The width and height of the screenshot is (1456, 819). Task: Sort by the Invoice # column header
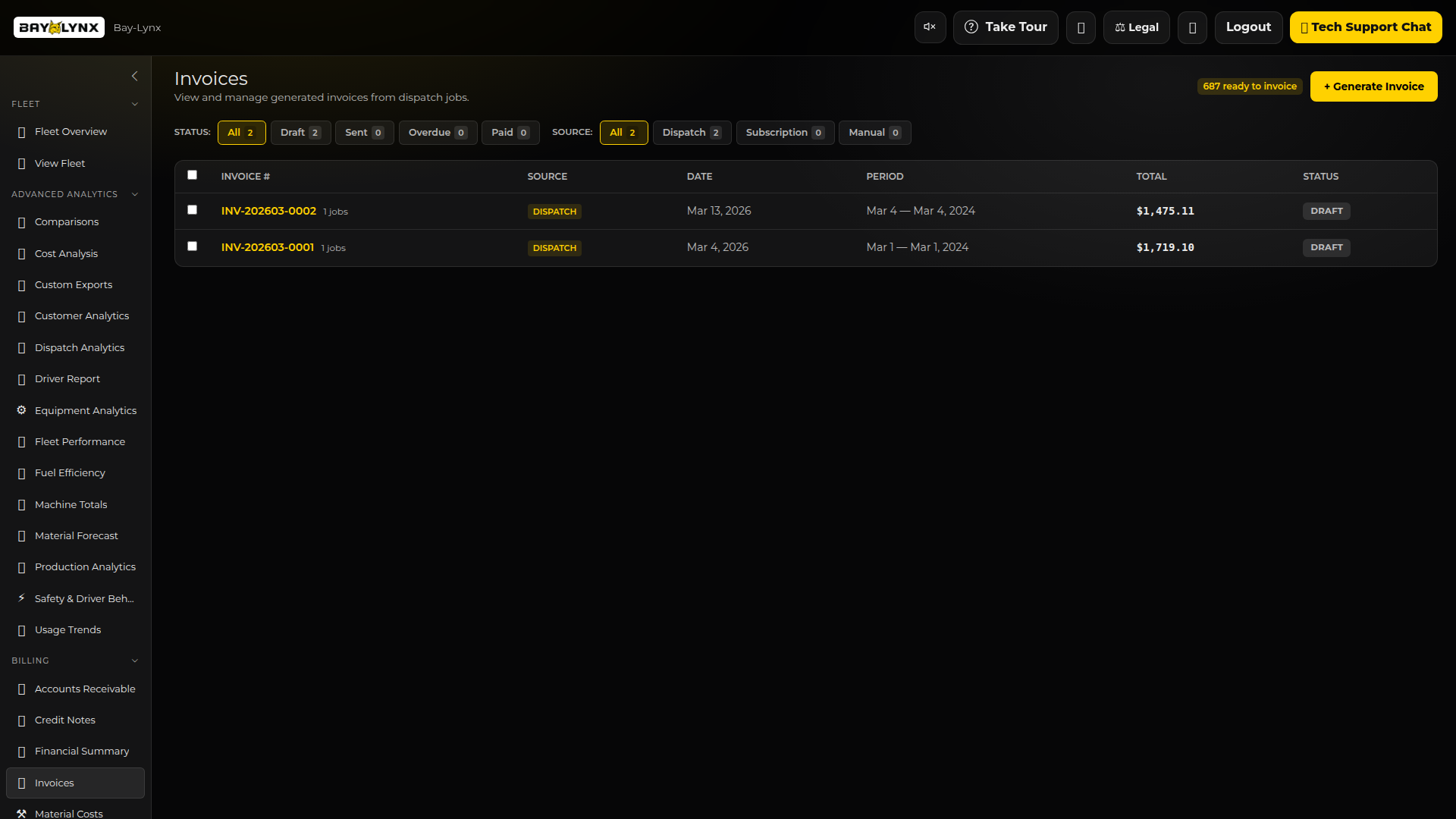245,177
